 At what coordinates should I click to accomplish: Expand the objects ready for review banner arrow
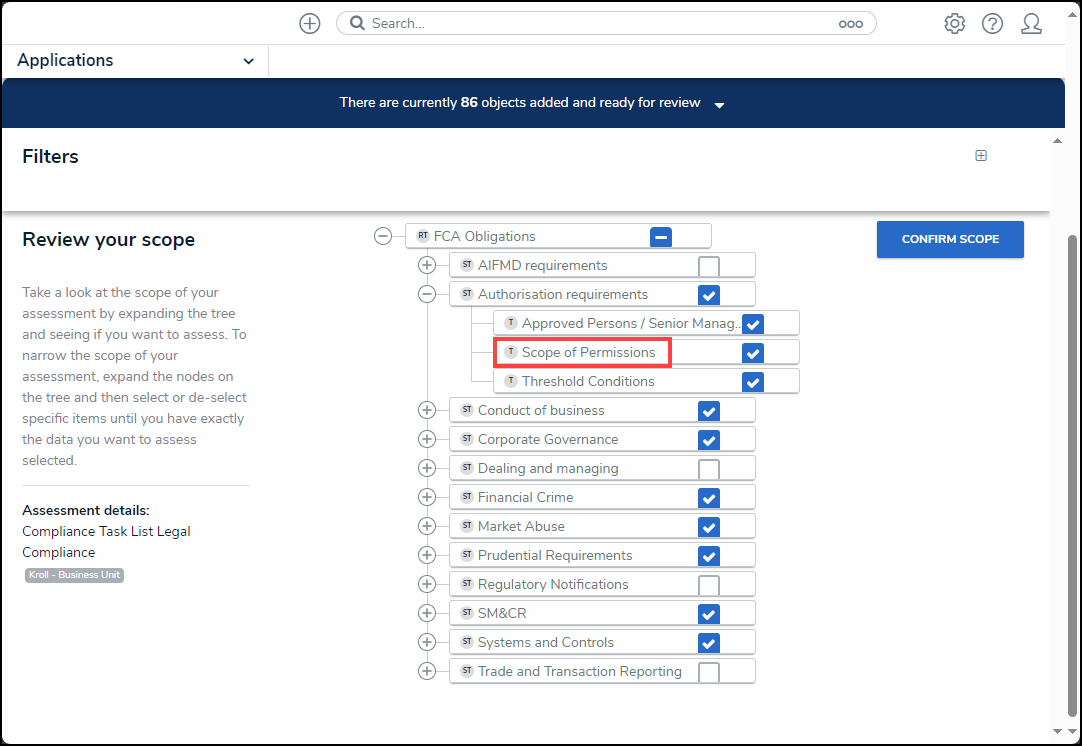719,105
